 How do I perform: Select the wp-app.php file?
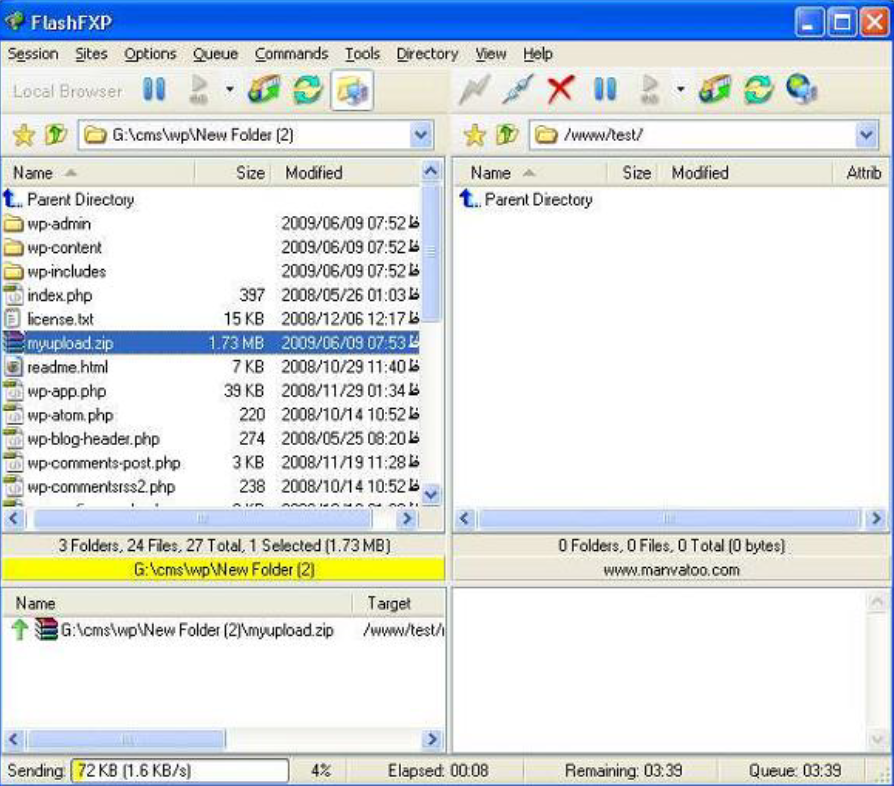(x=211, y=391)
